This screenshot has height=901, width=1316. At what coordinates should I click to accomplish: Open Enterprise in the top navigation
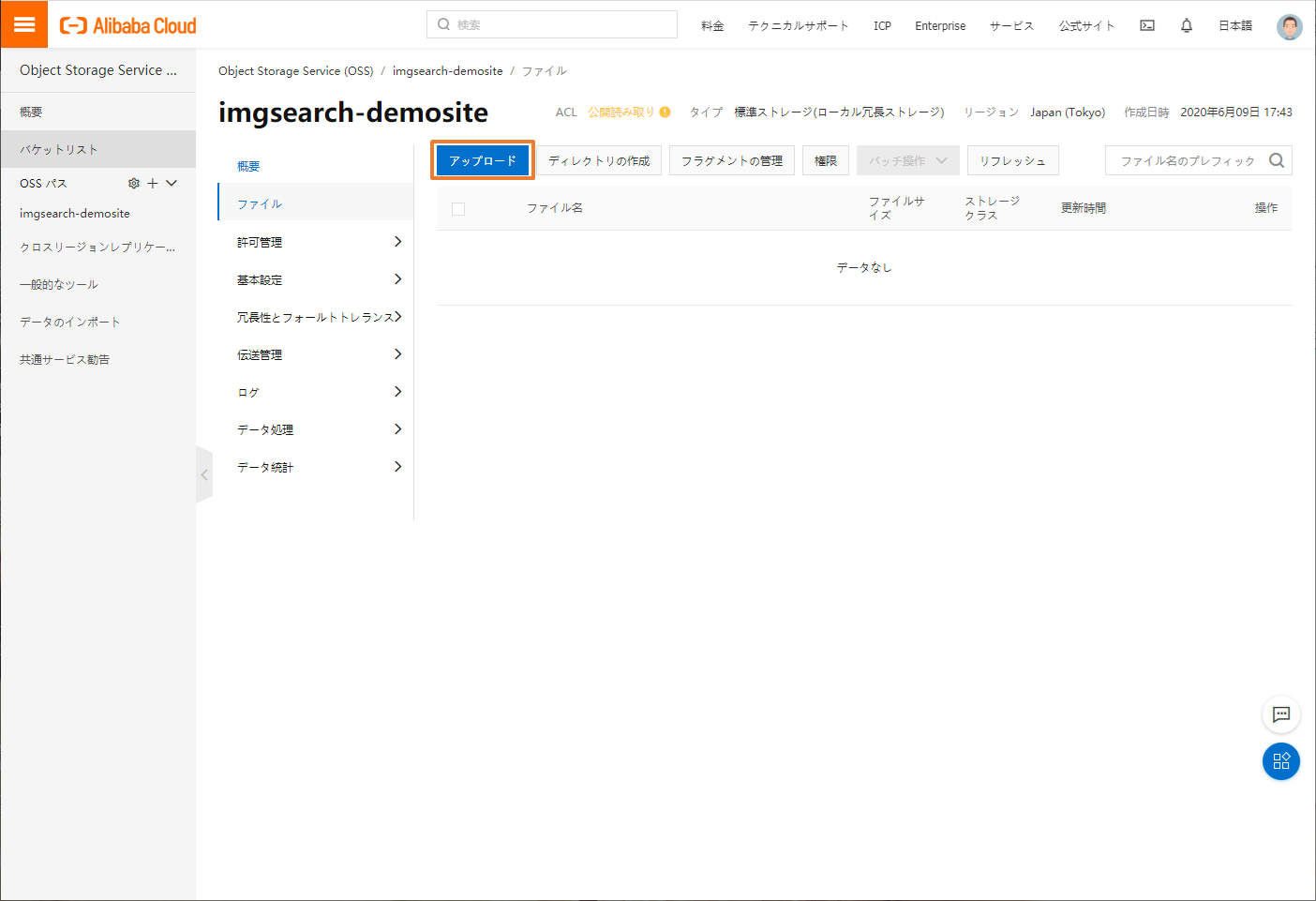(940, 25)
